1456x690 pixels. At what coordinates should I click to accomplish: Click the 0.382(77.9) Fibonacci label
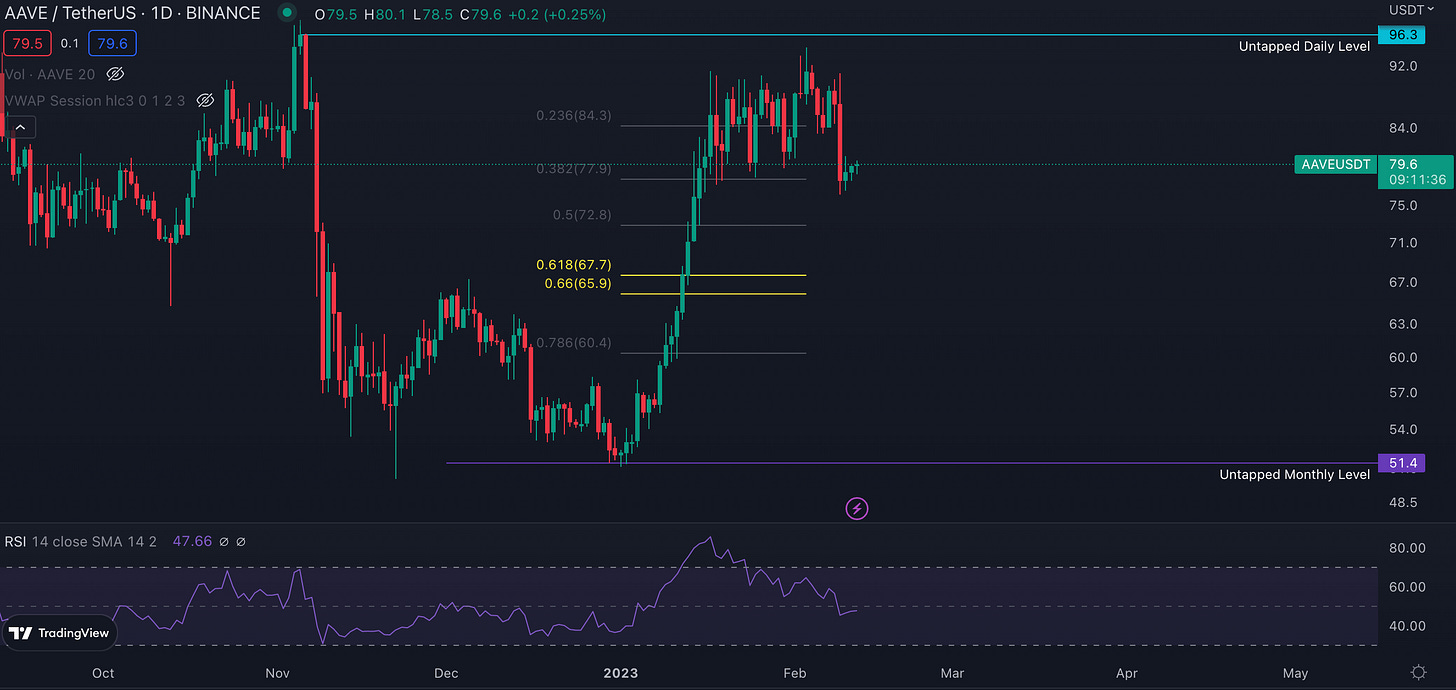(x=573, y=169)
